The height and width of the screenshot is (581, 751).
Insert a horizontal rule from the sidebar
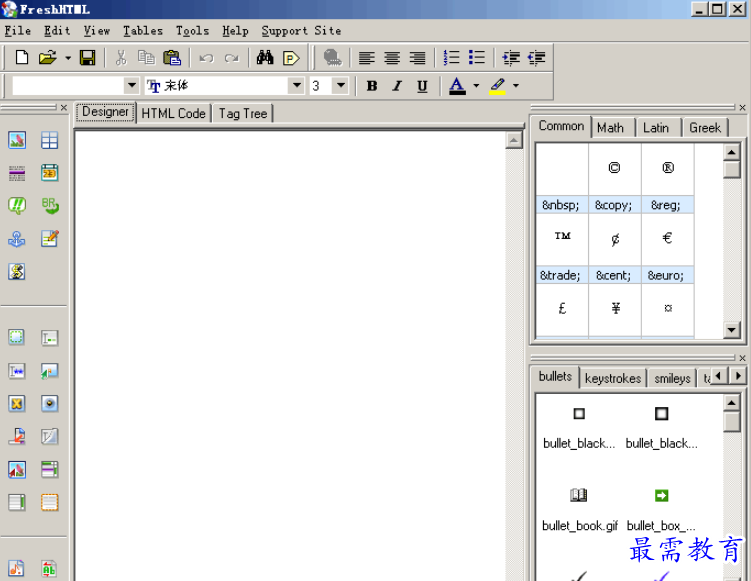(x=17, y=173)
